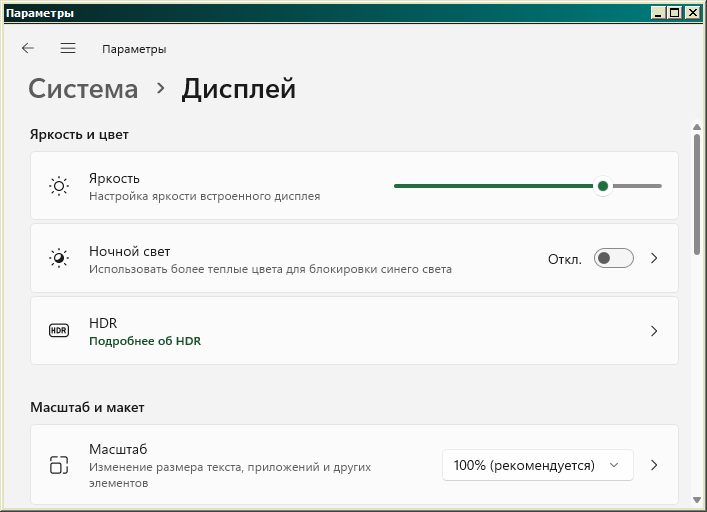
Task: Click the brightness sun icon
Action: click(59, 186)
